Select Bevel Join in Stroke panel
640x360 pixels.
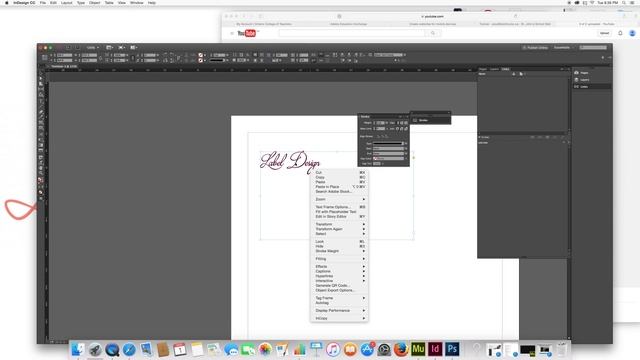tap(406, 129)
